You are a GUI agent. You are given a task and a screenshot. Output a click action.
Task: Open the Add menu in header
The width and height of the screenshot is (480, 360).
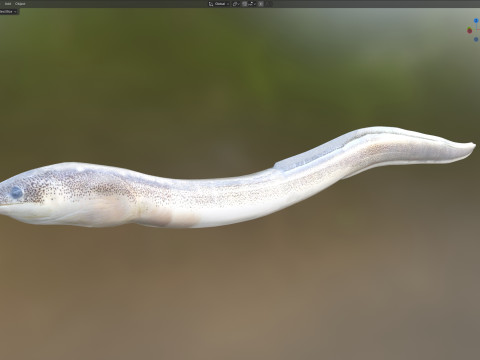(x=8, y=4)
